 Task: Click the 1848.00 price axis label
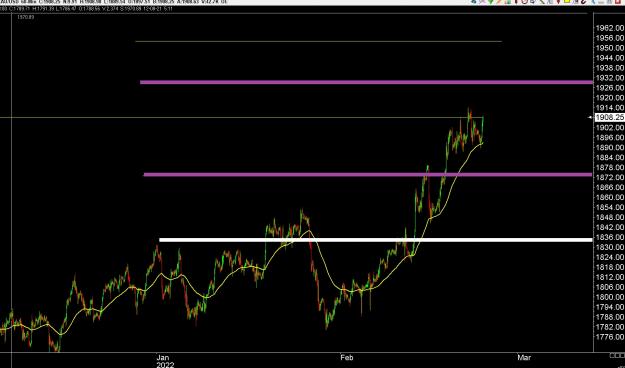(x=610, y=217)
